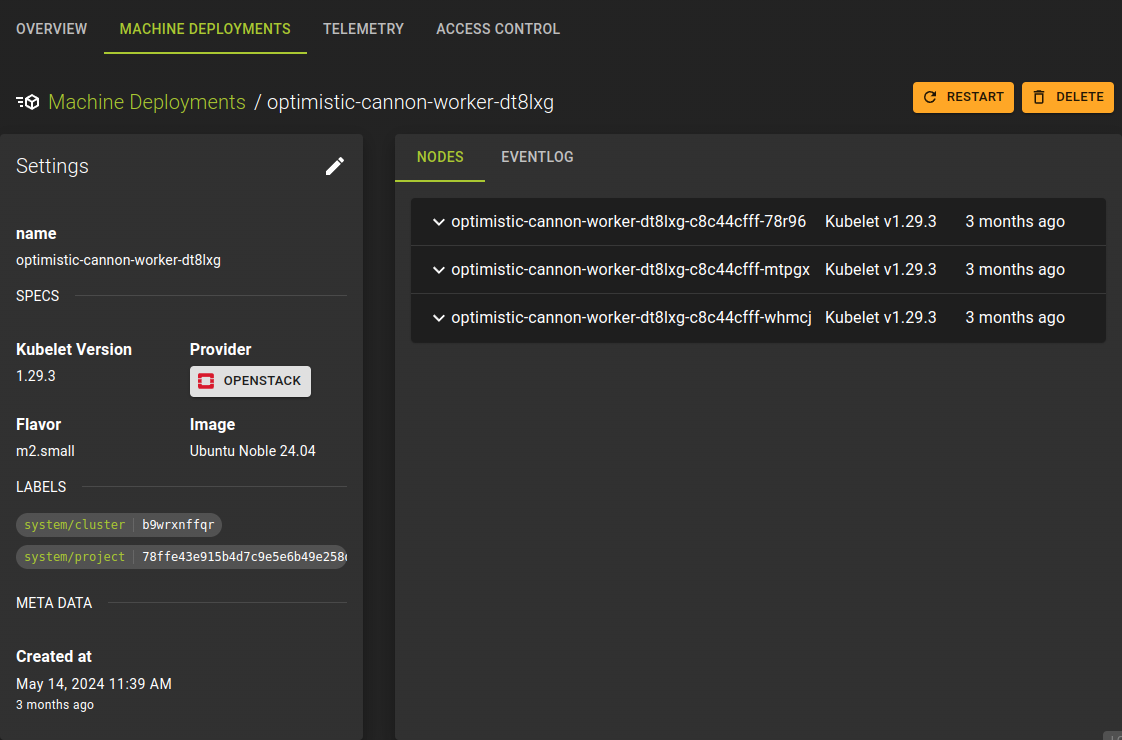Click '3 months ago' in the 78r96 row

(1015, 222)
